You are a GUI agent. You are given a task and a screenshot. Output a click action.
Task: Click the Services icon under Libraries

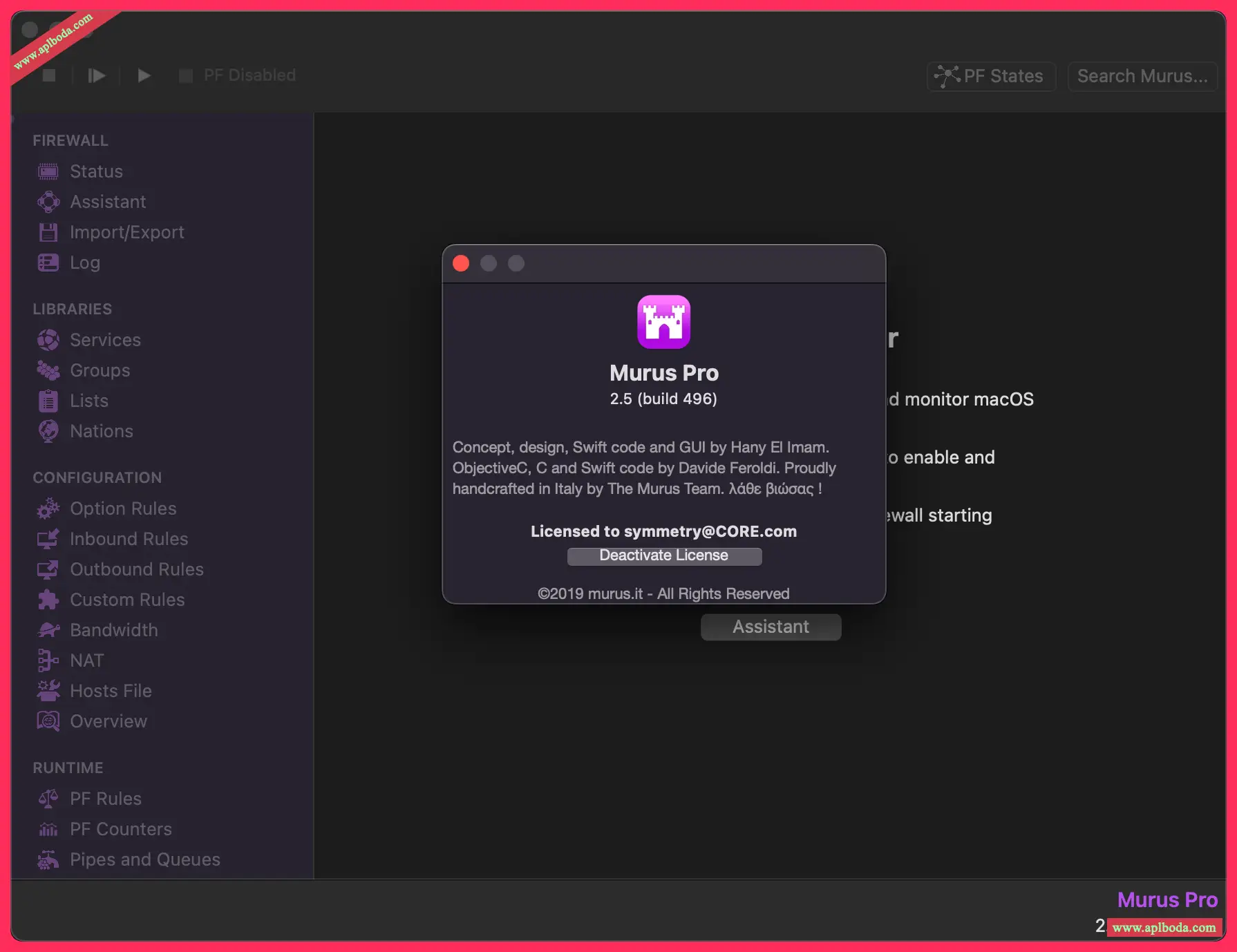click(x=48, y=340)
